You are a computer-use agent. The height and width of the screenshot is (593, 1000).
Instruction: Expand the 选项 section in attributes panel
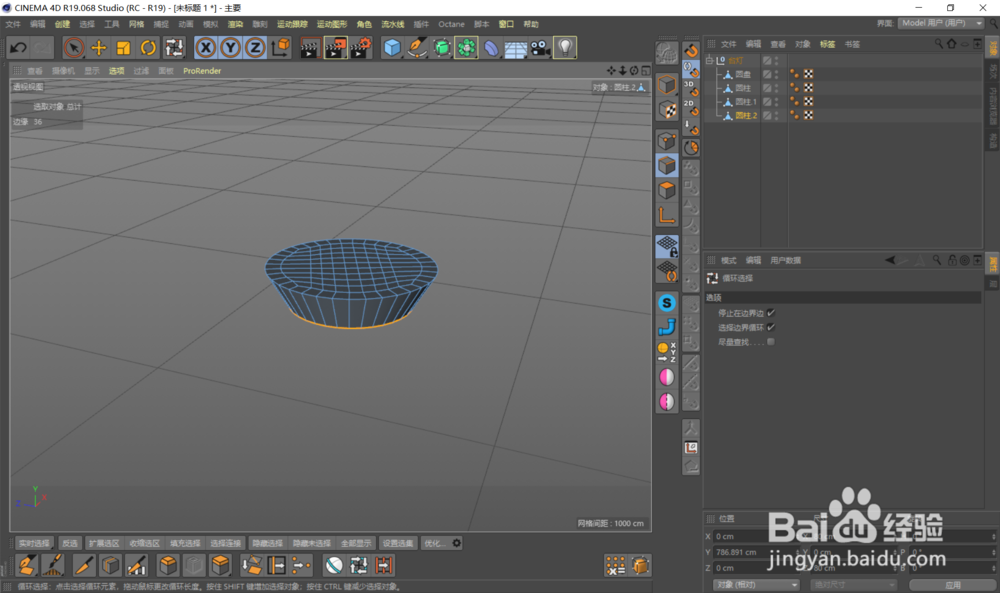point(712,295)
